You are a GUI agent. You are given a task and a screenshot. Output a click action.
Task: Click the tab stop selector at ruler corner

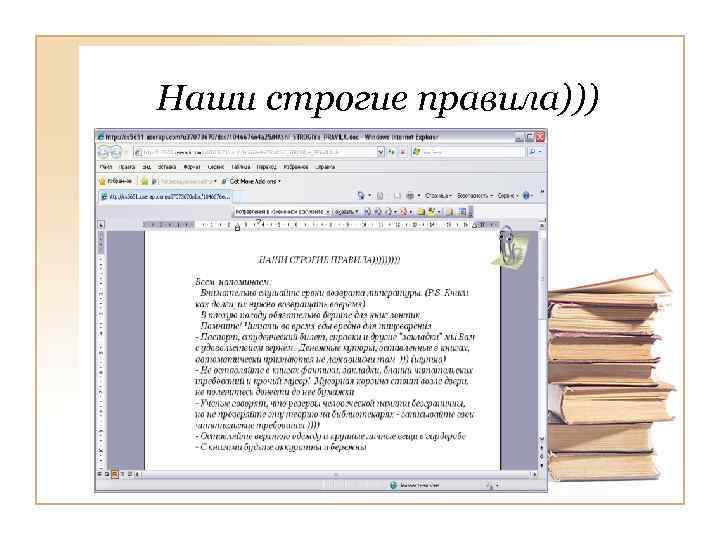click(x=101, y=225)
